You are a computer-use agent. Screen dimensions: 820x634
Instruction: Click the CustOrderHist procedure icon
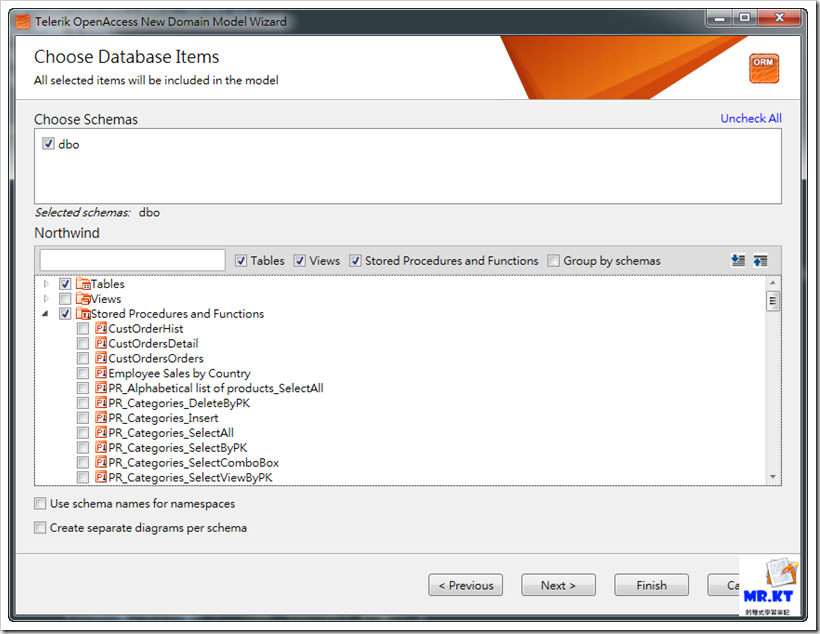101,329
